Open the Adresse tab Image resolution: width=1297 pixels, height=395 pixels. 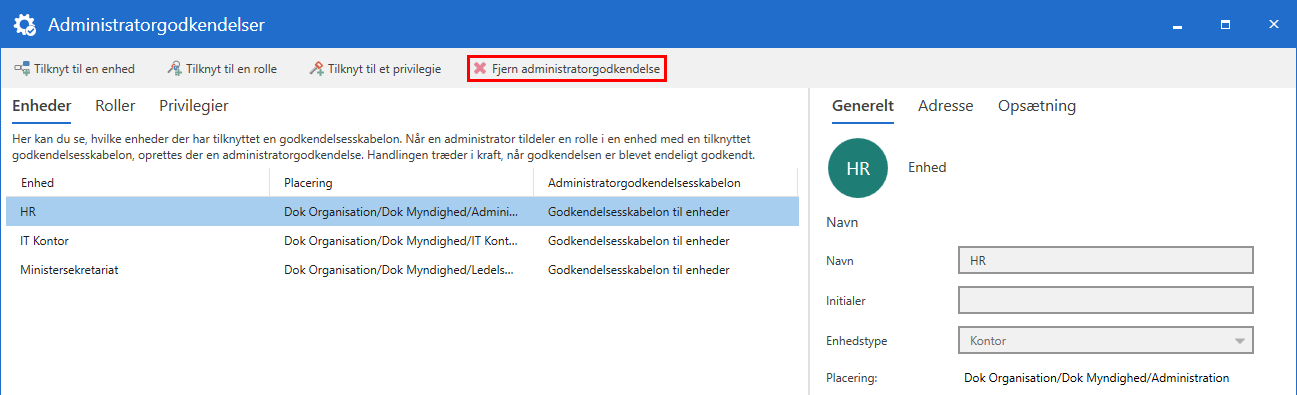pos(945,105)
